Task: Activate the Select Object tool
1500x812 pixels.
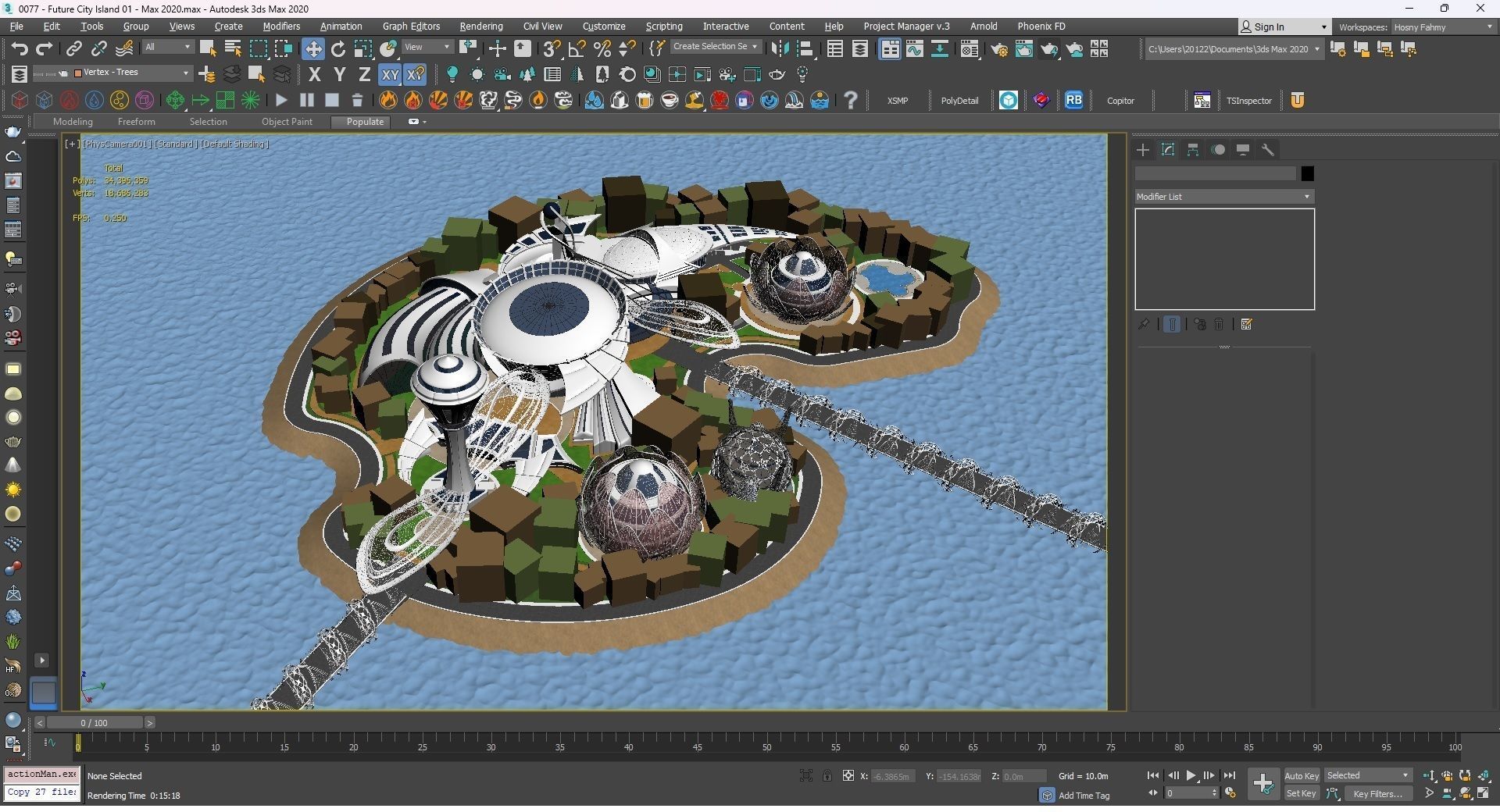Action: (x=208, y=48)
